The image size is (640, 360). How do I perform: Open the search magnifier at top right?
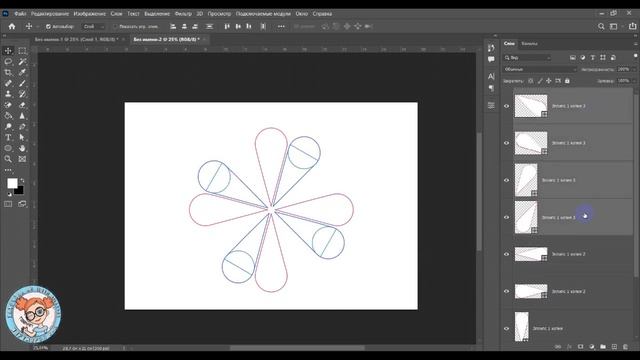tap(601, 27)
